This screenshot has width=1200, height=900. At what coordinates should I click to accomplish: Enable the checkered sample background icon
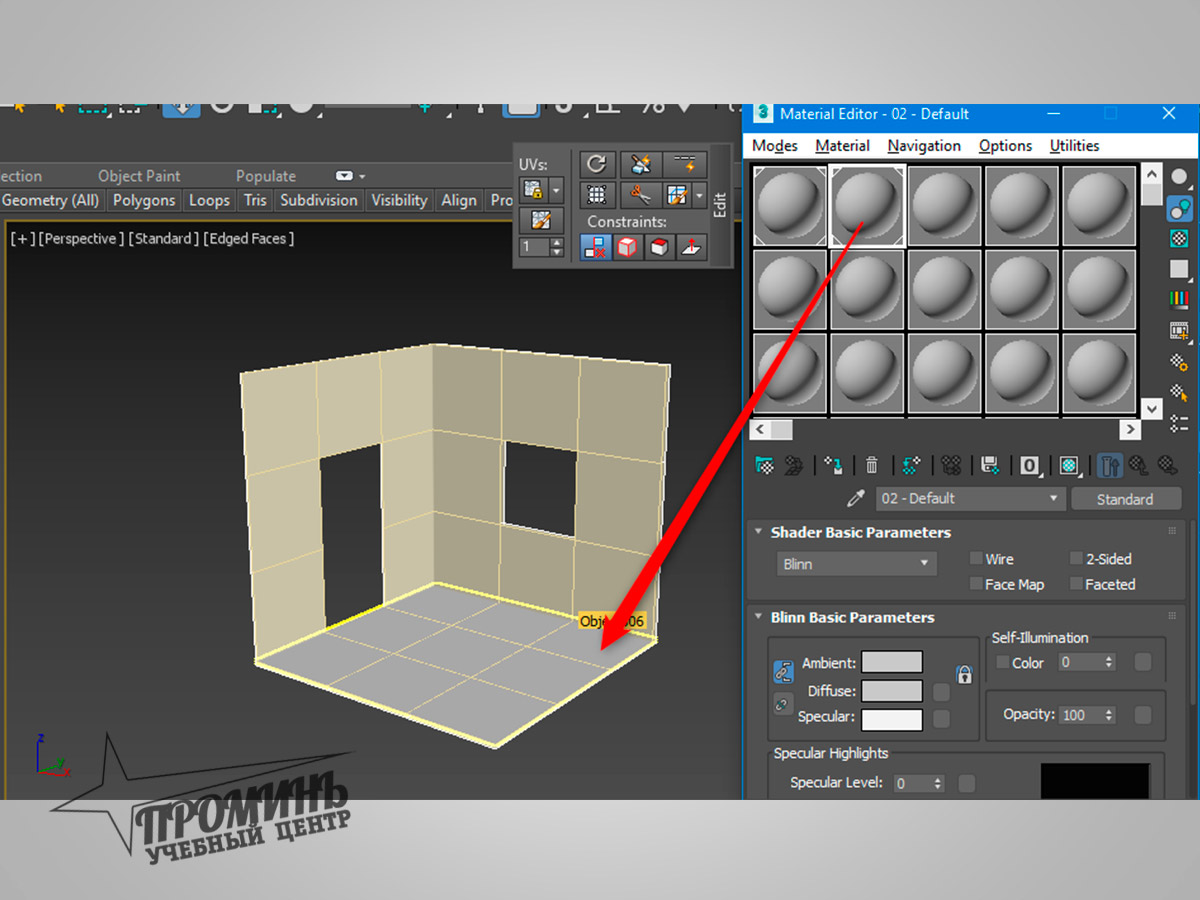click(x=1181, y=238)
